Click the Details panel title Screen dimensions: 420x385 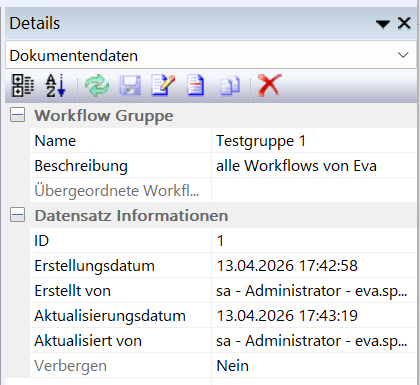click(x=35, y=23)
